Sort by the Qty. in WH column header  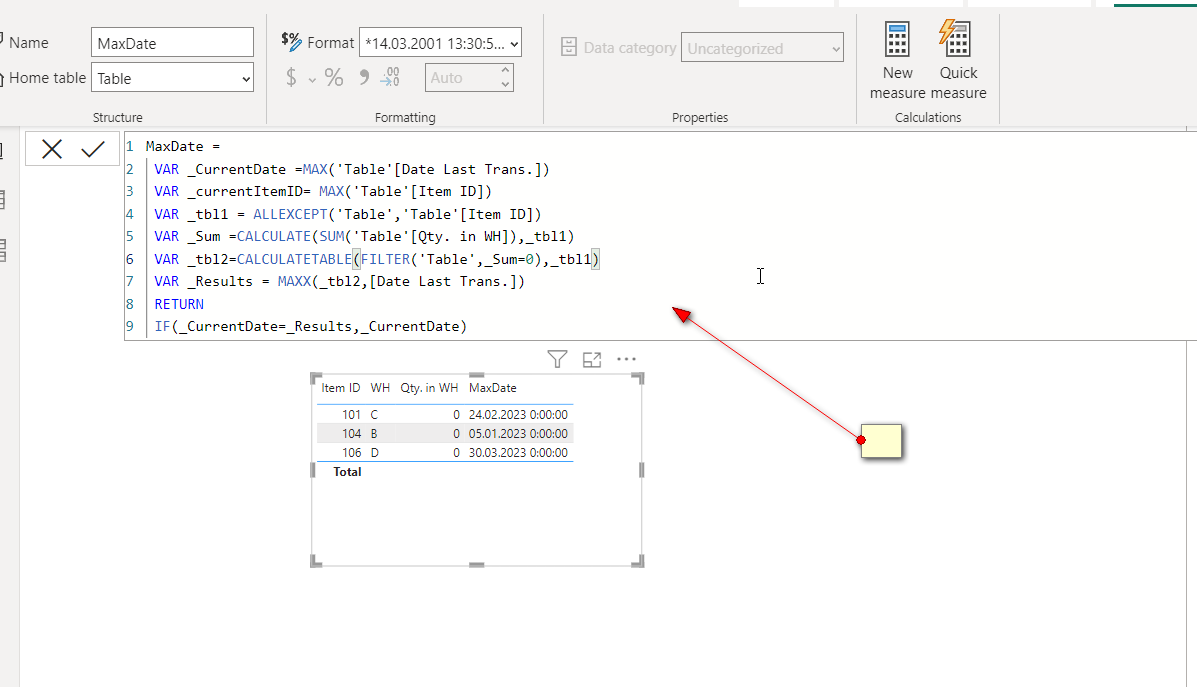point(429,388)
